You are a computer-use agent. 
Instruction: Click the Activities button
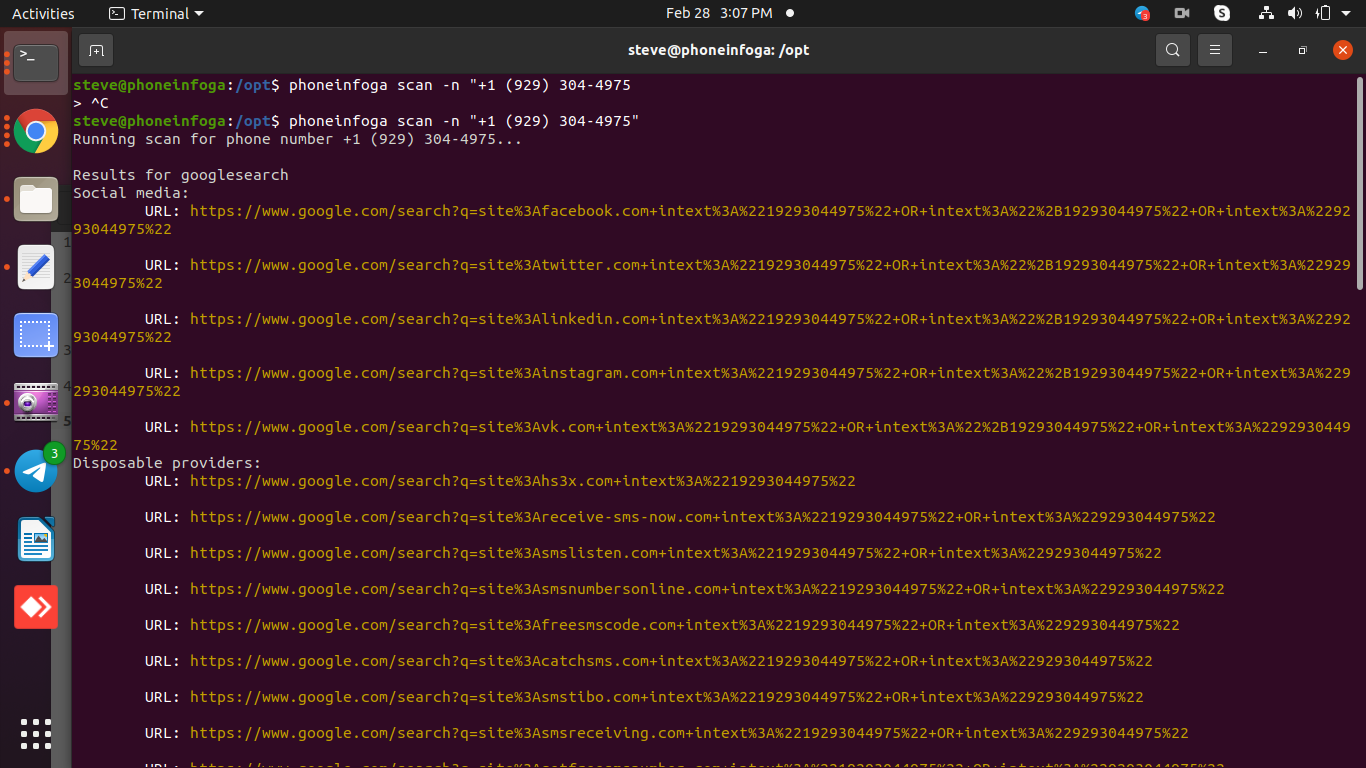(43, 13)
